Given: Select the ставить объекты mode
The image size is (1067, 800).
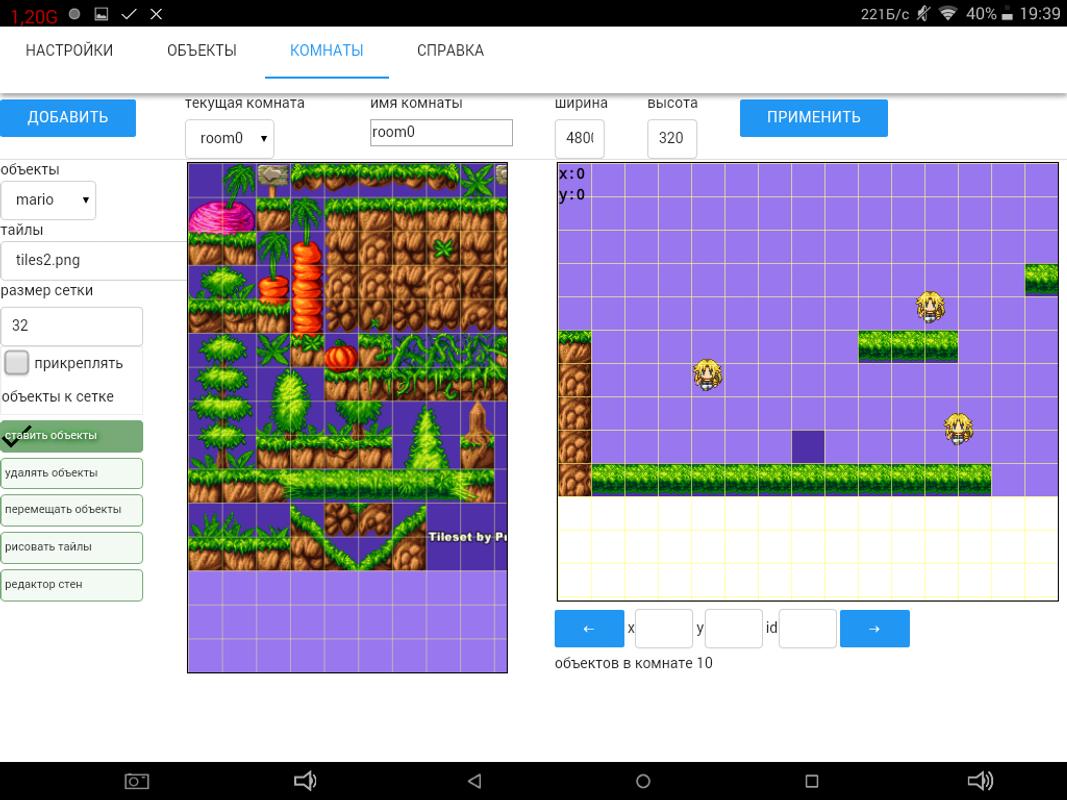Looking at the screenshot, I should pyautogui.click(x=71, y=436).
